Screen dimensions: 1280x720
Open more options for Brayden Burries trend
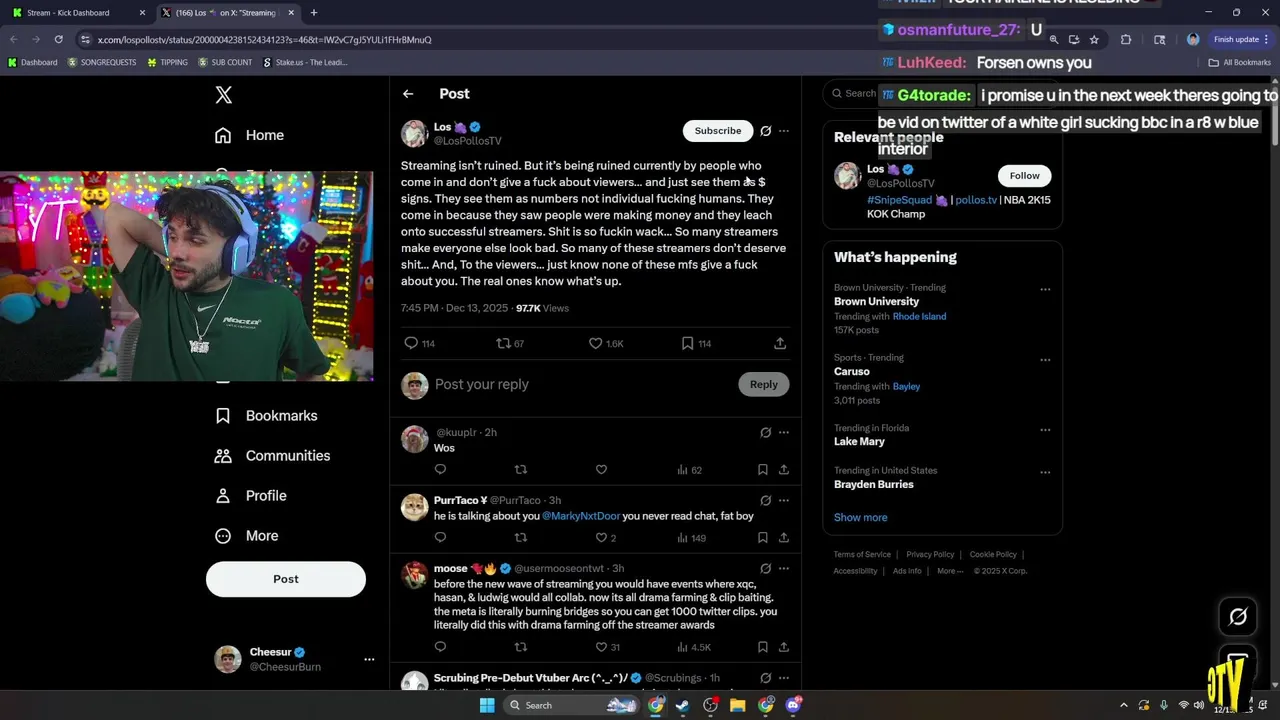[1045, 472]
